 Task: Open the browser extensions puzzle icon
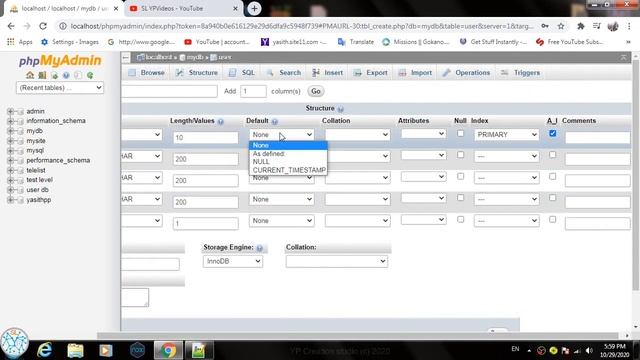pyautogui.click(x=580, y=26)
